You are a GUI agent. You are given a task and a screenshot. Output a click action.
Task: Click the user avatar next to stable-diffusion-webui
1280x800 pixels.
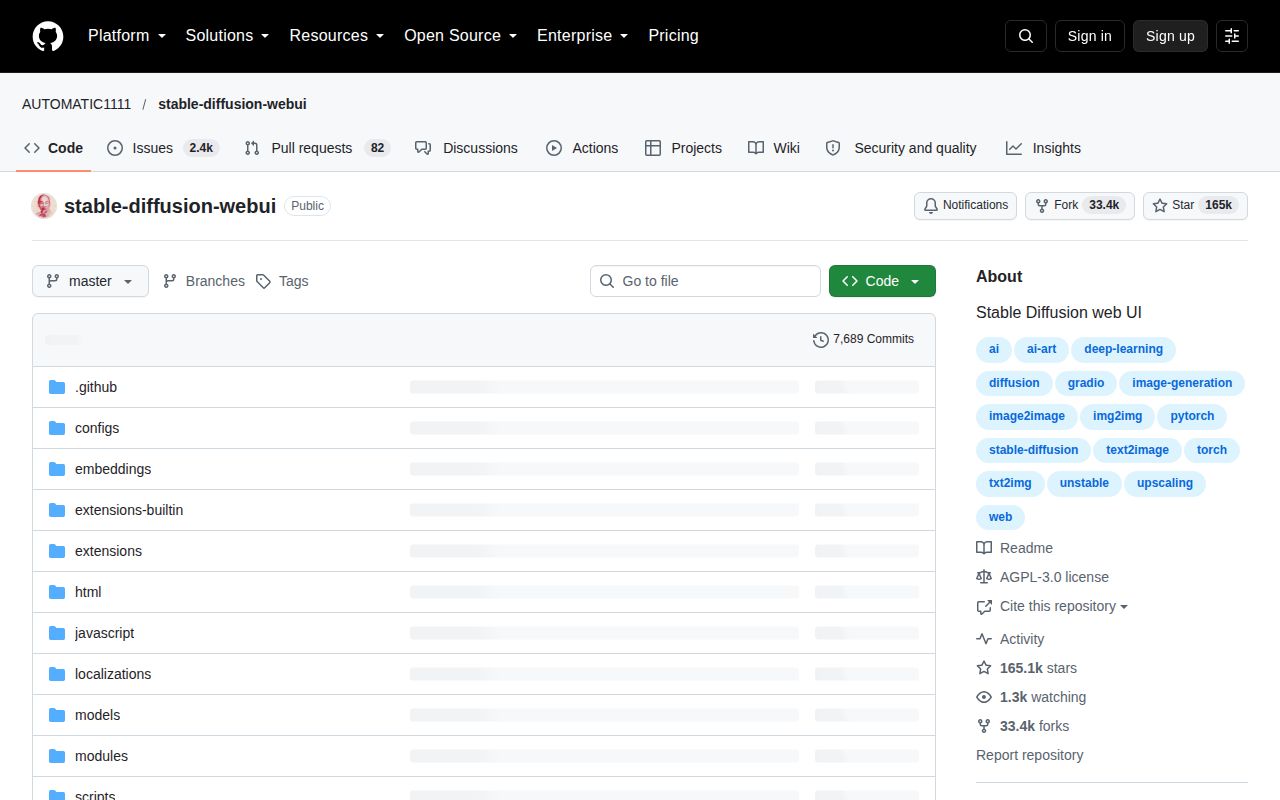point(44,206)
